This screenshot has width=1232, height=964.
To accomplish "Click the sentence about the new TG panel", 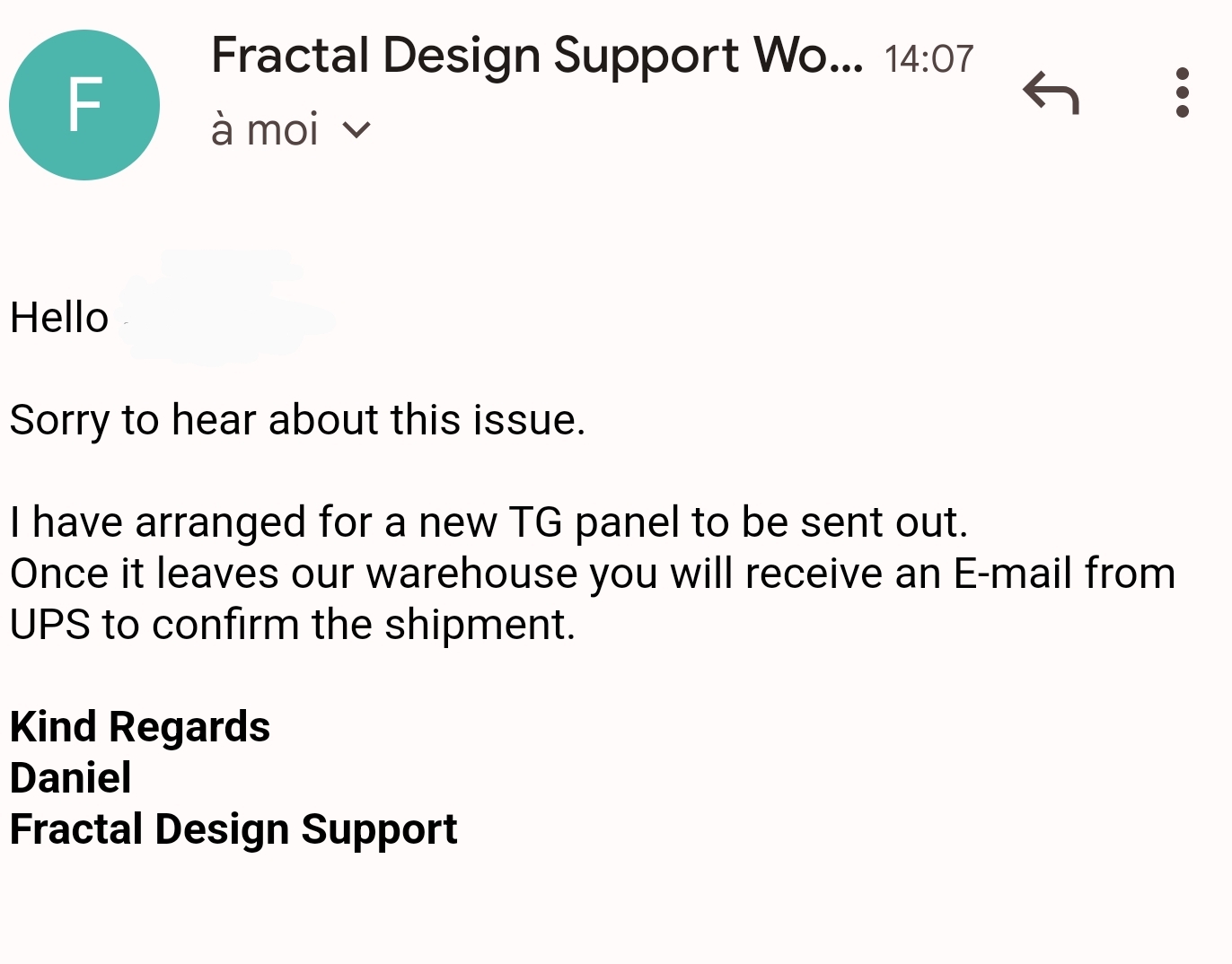I will tap(488, 522).
